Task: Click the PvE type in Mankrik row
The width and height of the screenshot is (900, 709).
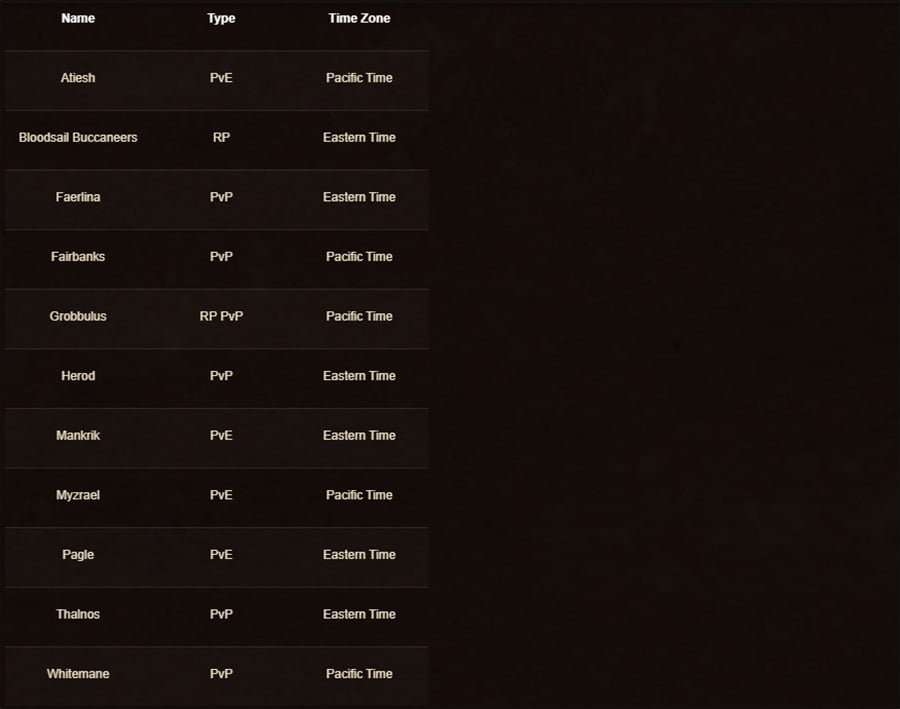Action: (x=221, y=436)
